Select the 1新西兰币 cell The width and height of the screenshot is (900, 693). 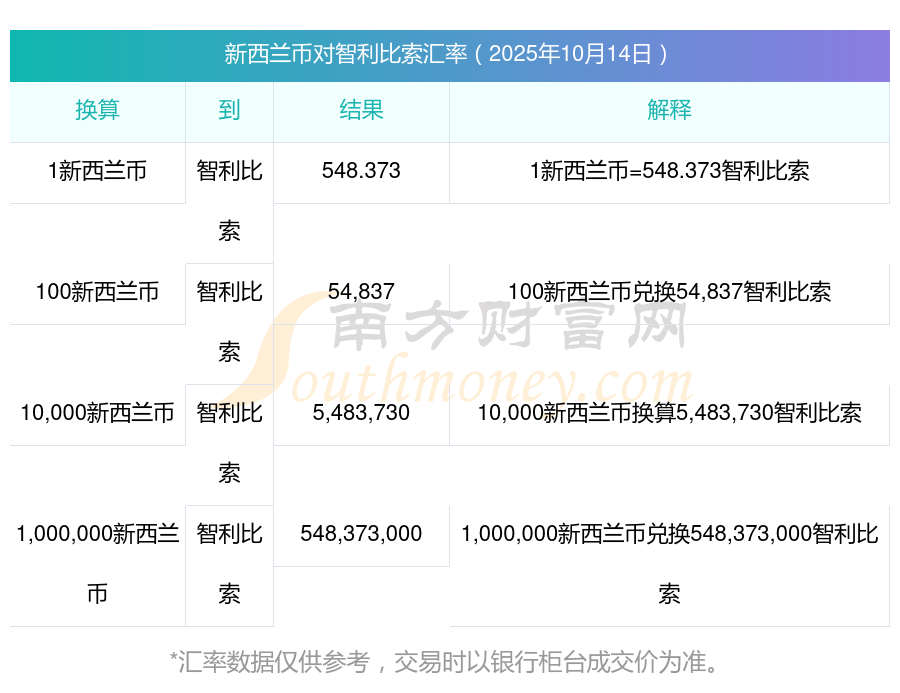(97, 171)
